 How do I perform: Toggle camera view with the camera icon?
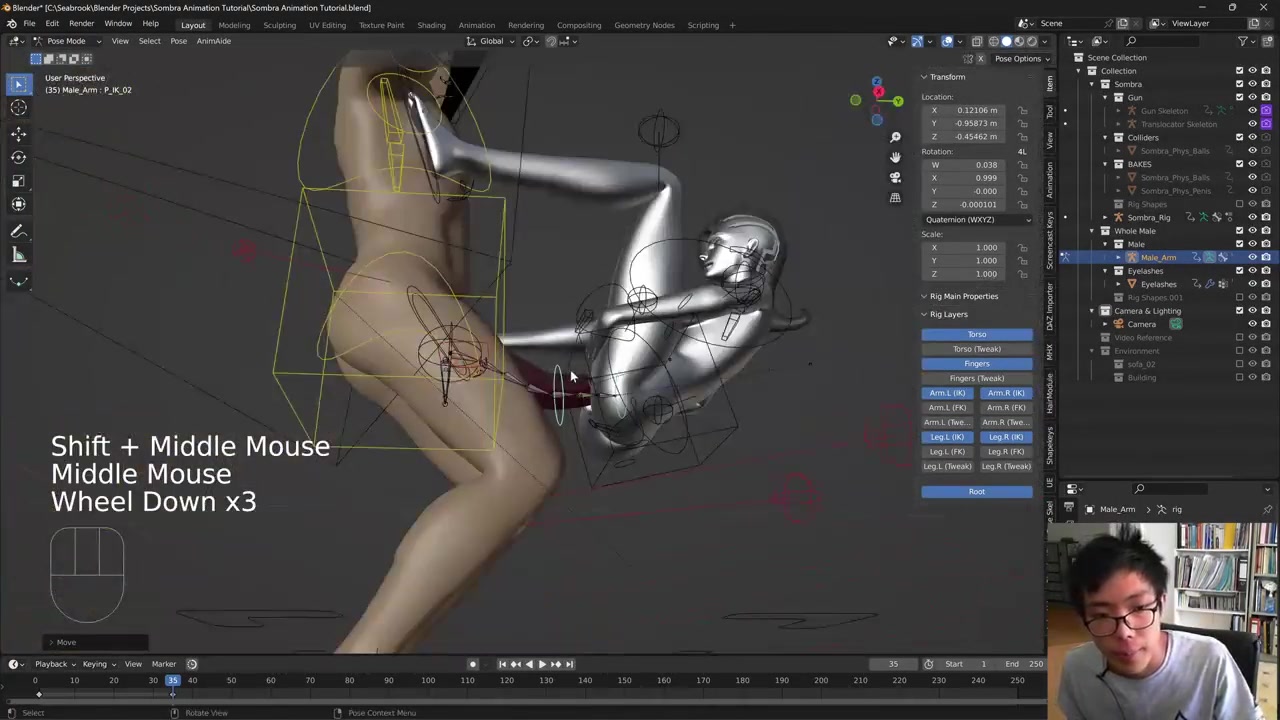coord(895,177)
